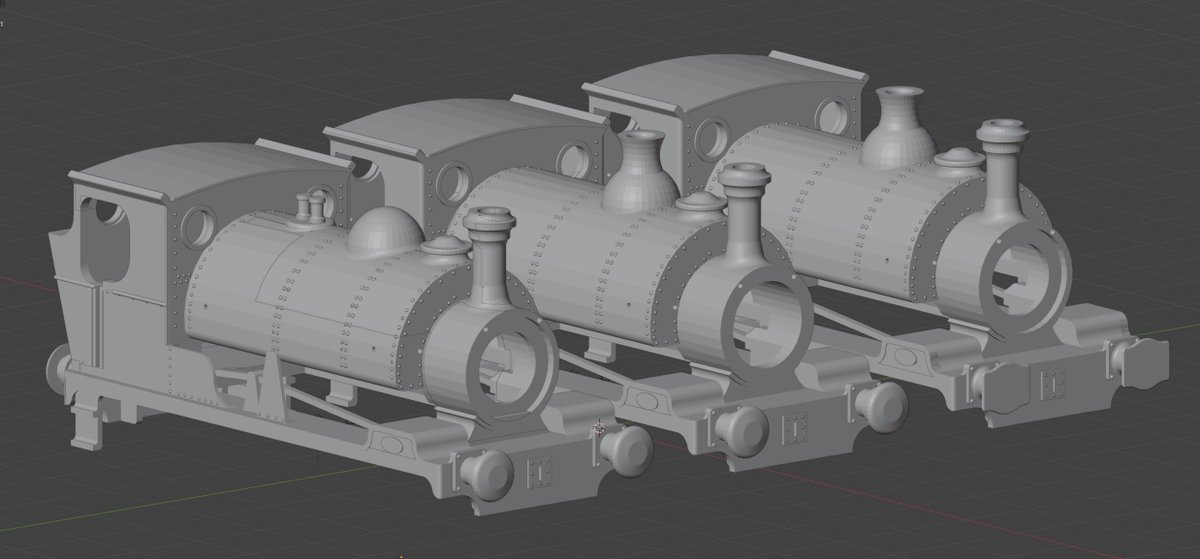Select the middle locomotive's tall flared dome
1200x559 pixels.
642,170
